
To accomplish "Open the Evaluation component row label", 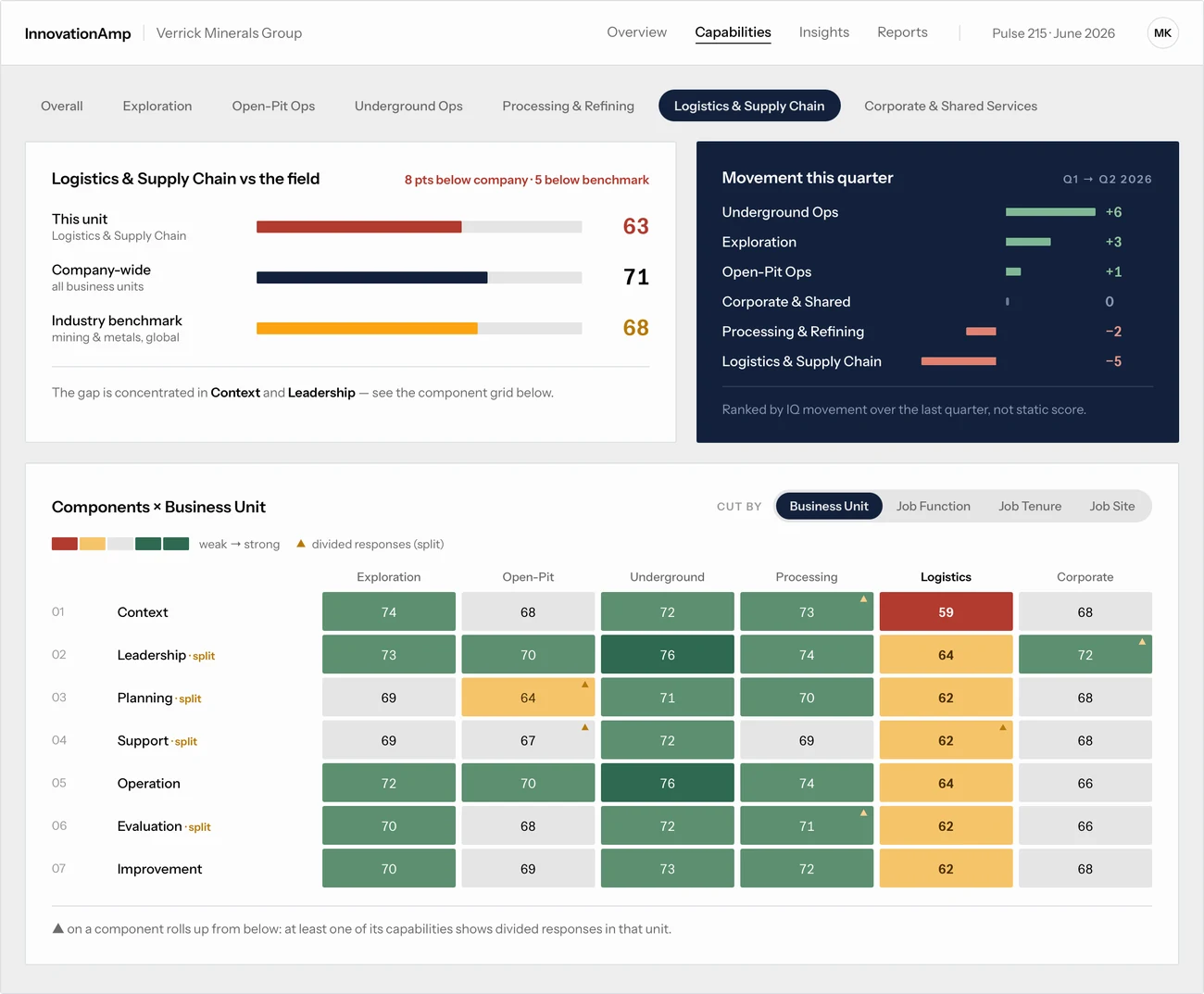I will pyautogui.click(x=149, y=826).
